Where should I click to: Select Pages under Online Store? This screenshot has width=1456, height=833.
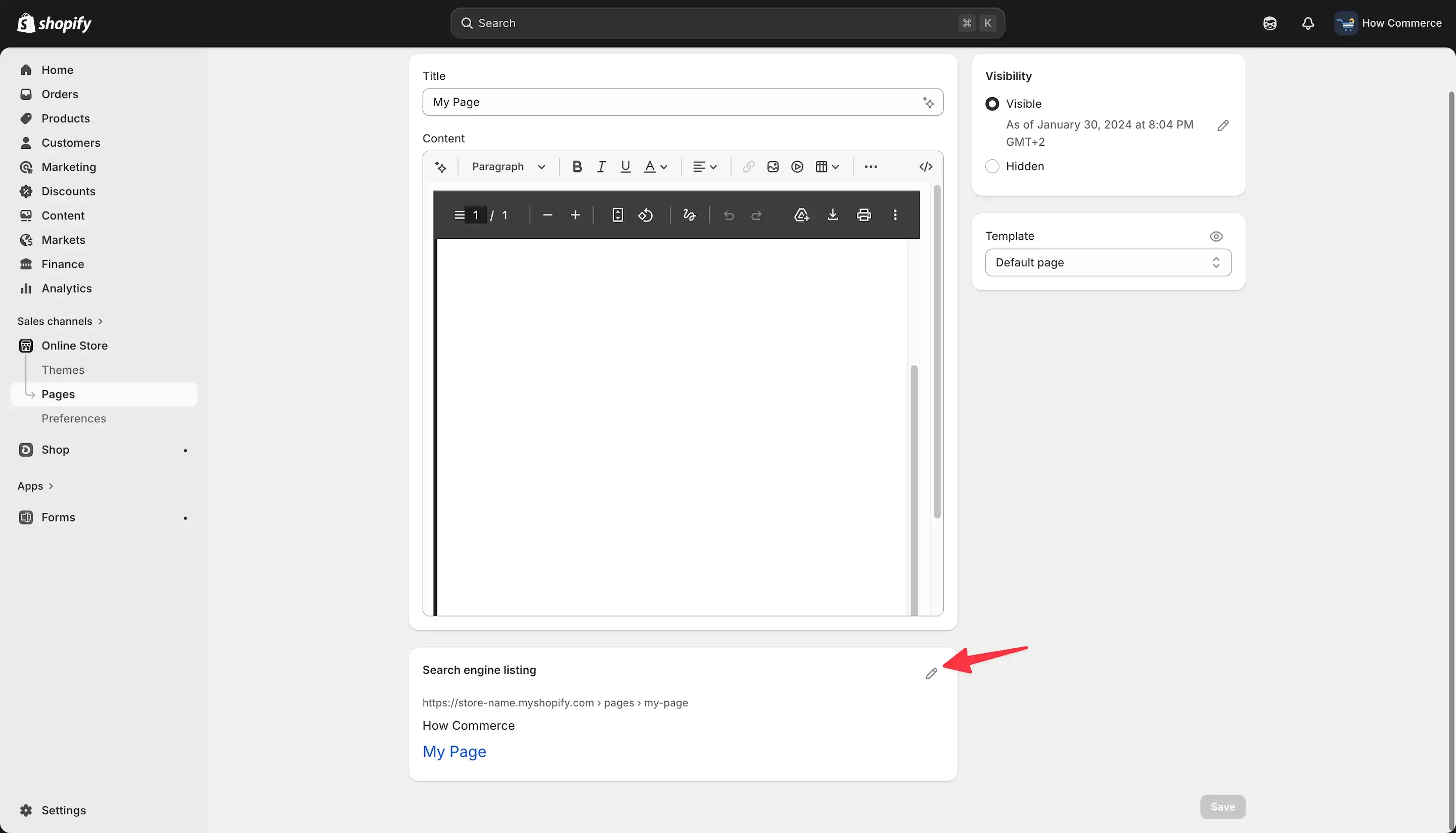pos(104,395)
